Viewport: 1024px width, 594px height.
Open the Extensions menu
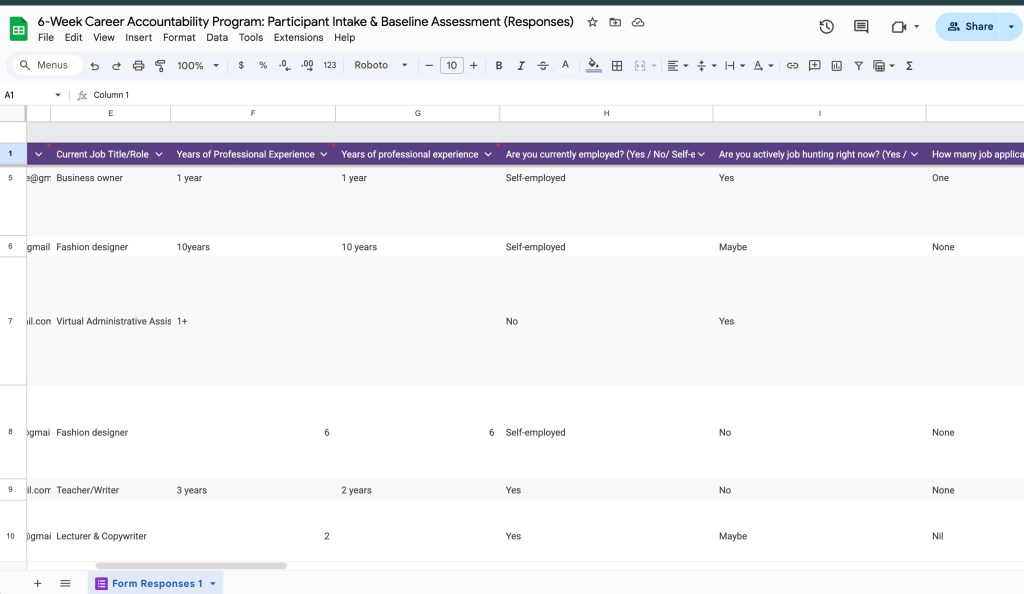(298, 38)
